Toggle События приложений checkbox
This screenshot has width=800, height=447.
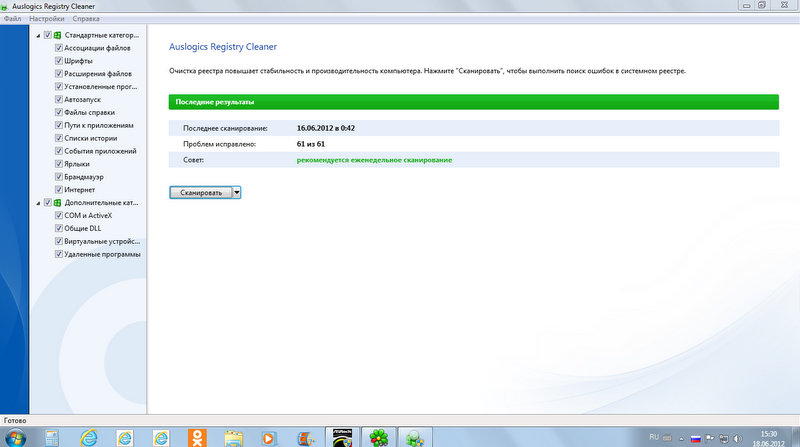[x=59, y=151]
